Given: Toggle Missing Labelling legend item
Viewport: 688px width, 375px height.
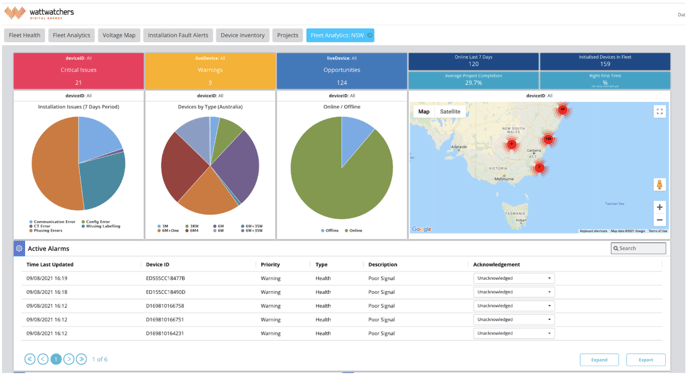Looking at the screenshot, I should point(100,226).
